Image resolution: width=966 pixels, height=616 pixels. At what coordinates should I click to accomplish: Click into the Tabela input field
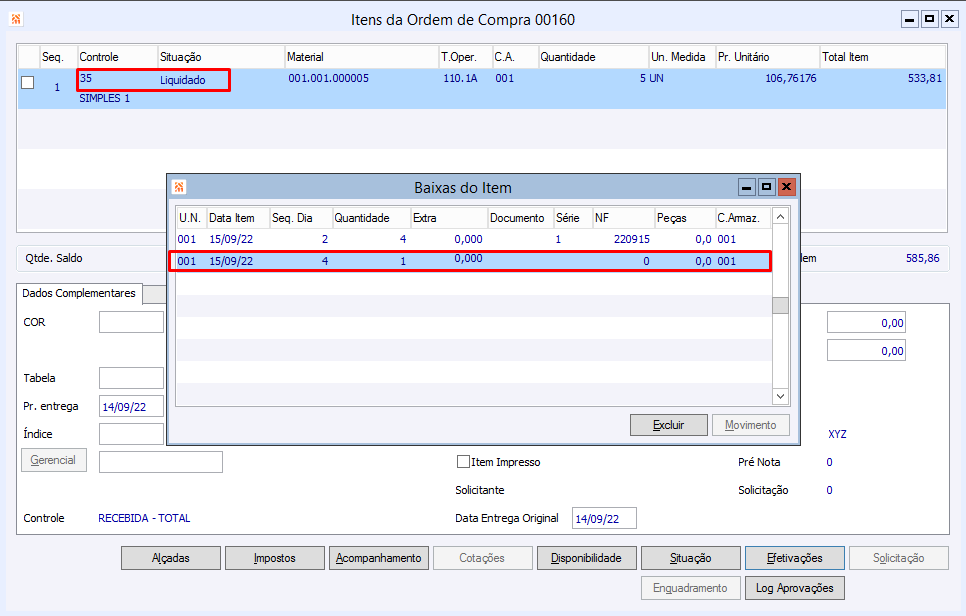click(131, 378)
